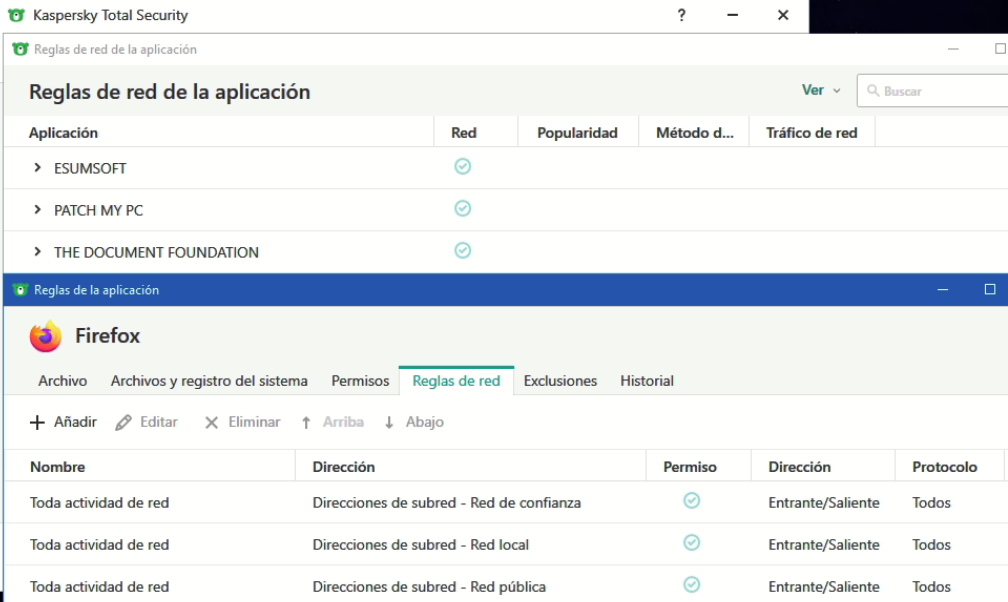This screenshot has width=1008, height=602.
Task: Sort by Permiso column header
Action: 690,466
